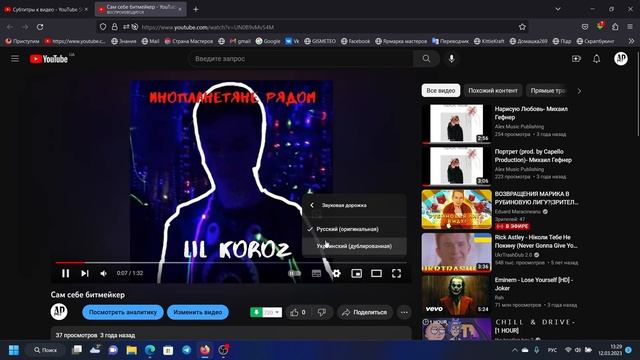
Task: Open the YouTube guide hamburger menu
Action: click(x=15, y=59)
